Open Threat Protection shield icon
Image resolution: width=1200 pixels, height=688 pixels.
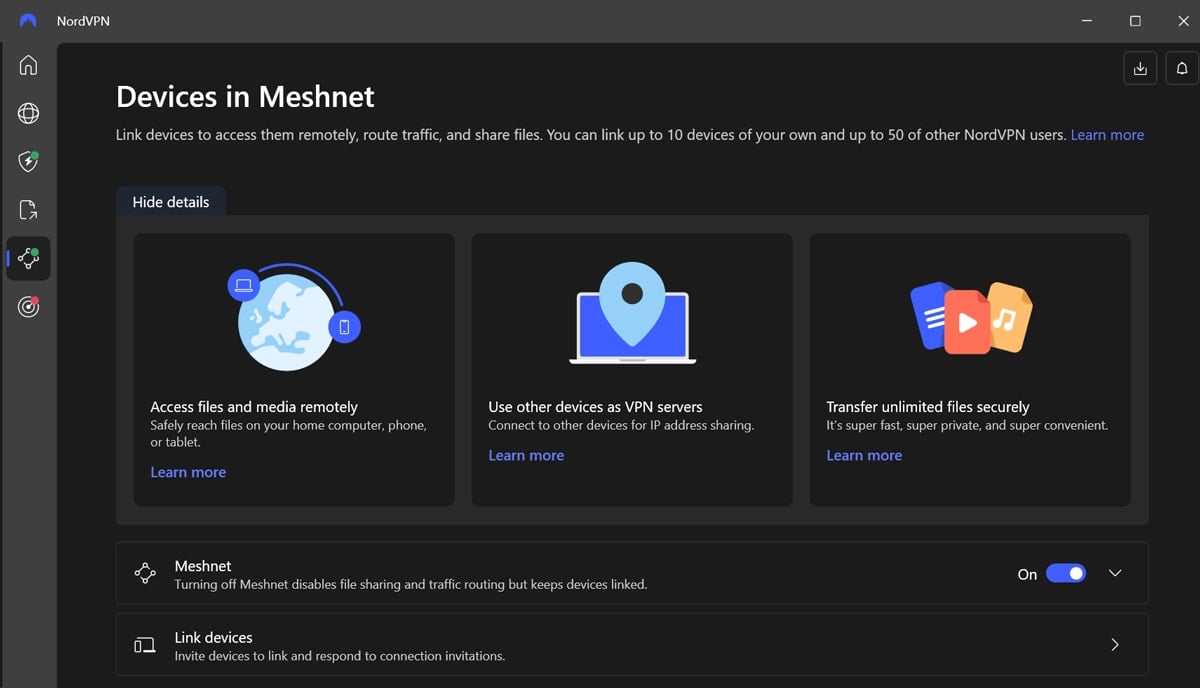point(28,162)
